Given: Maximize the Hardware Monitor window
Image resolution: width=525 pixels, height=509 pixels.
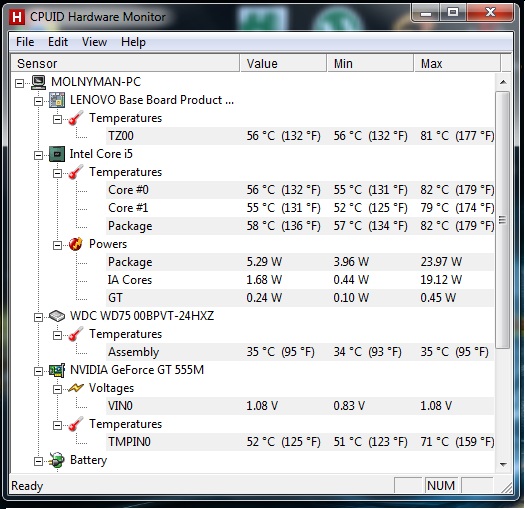Looking at the screenshot, I should point(453,13).
